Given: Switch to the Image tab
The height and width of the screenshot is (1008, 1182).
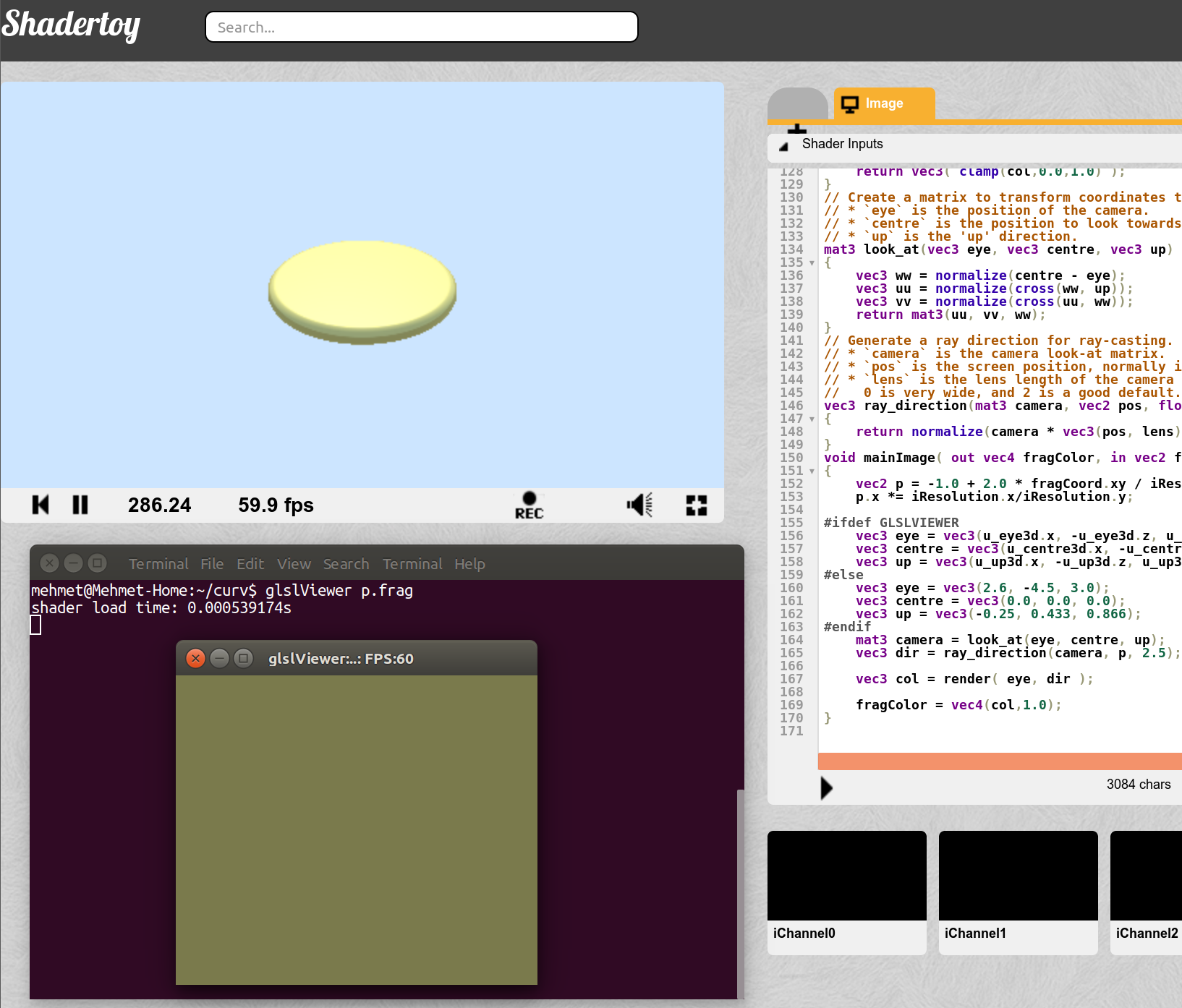Looking at the screenshot, I should (x=884, y=103).
